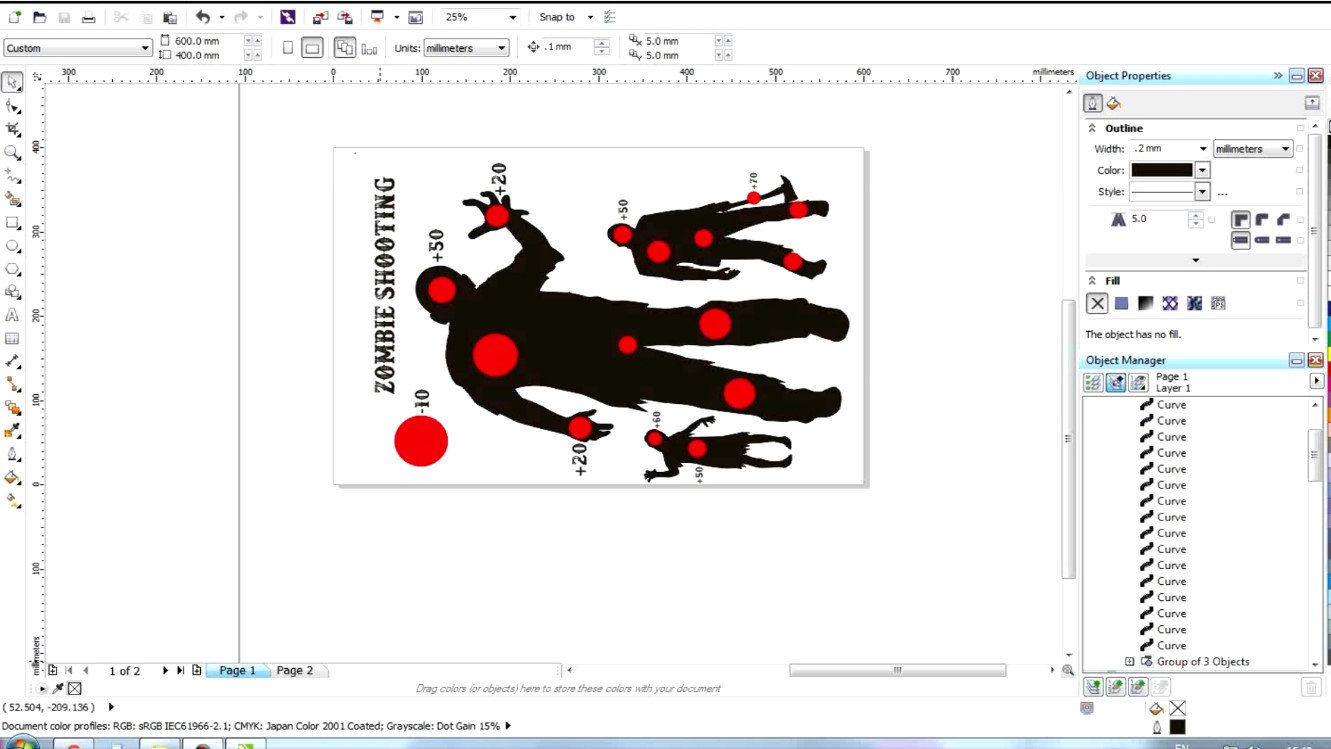Create a new document from the toolbar

click(x=15, y=17)
